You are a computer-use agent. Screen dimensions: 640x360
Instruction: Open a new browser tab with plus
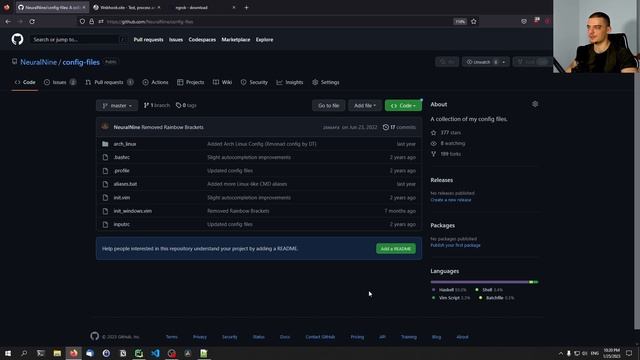pyautogui.click(x=246, y=7)
